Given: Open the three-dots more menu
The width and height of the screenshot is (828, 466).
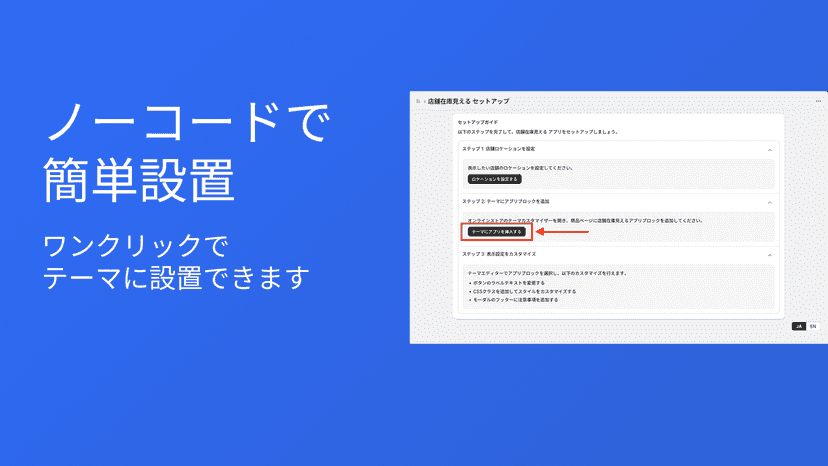Looking at the screenshot, I should pyautogui.click(x=818, y=101).
